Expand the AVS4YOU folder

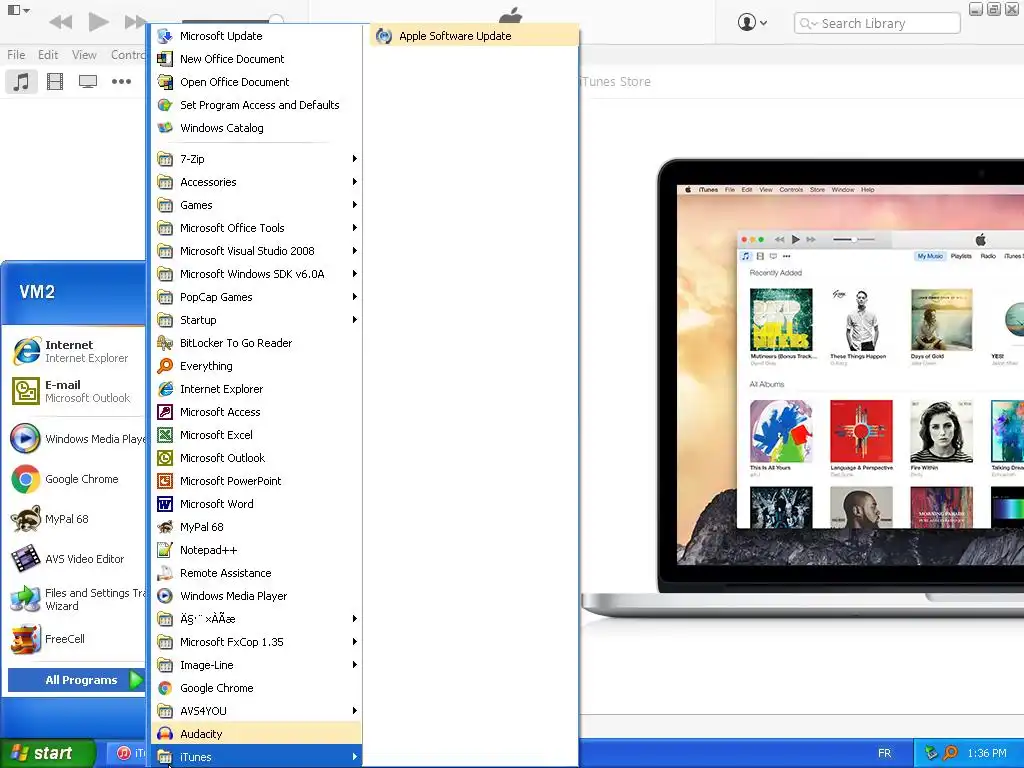pyautogui.click(x=256, y=711)
